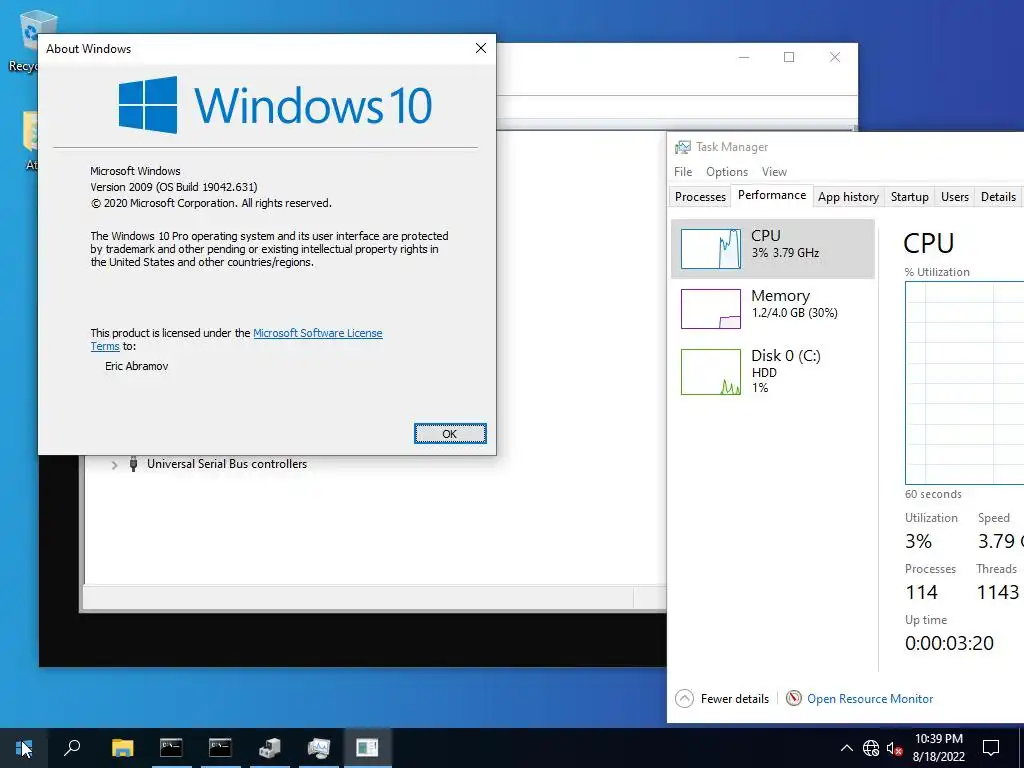Open muted volume tray icon

(x=894, y=748)
